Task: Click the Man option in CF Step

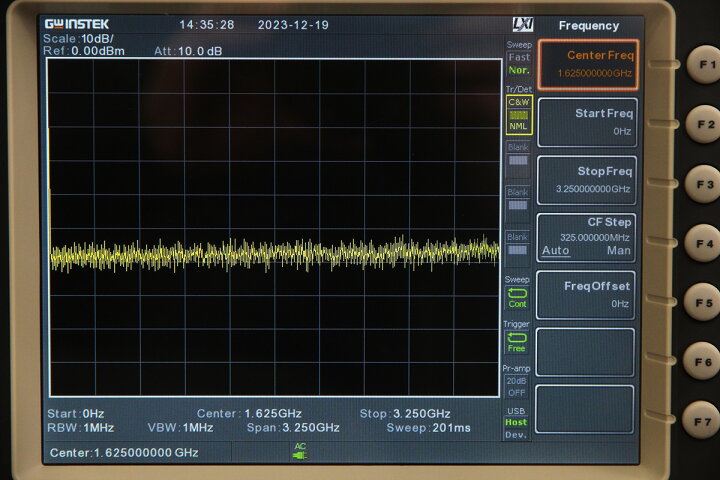Action: pyautogui.click(x=619, y=251)
